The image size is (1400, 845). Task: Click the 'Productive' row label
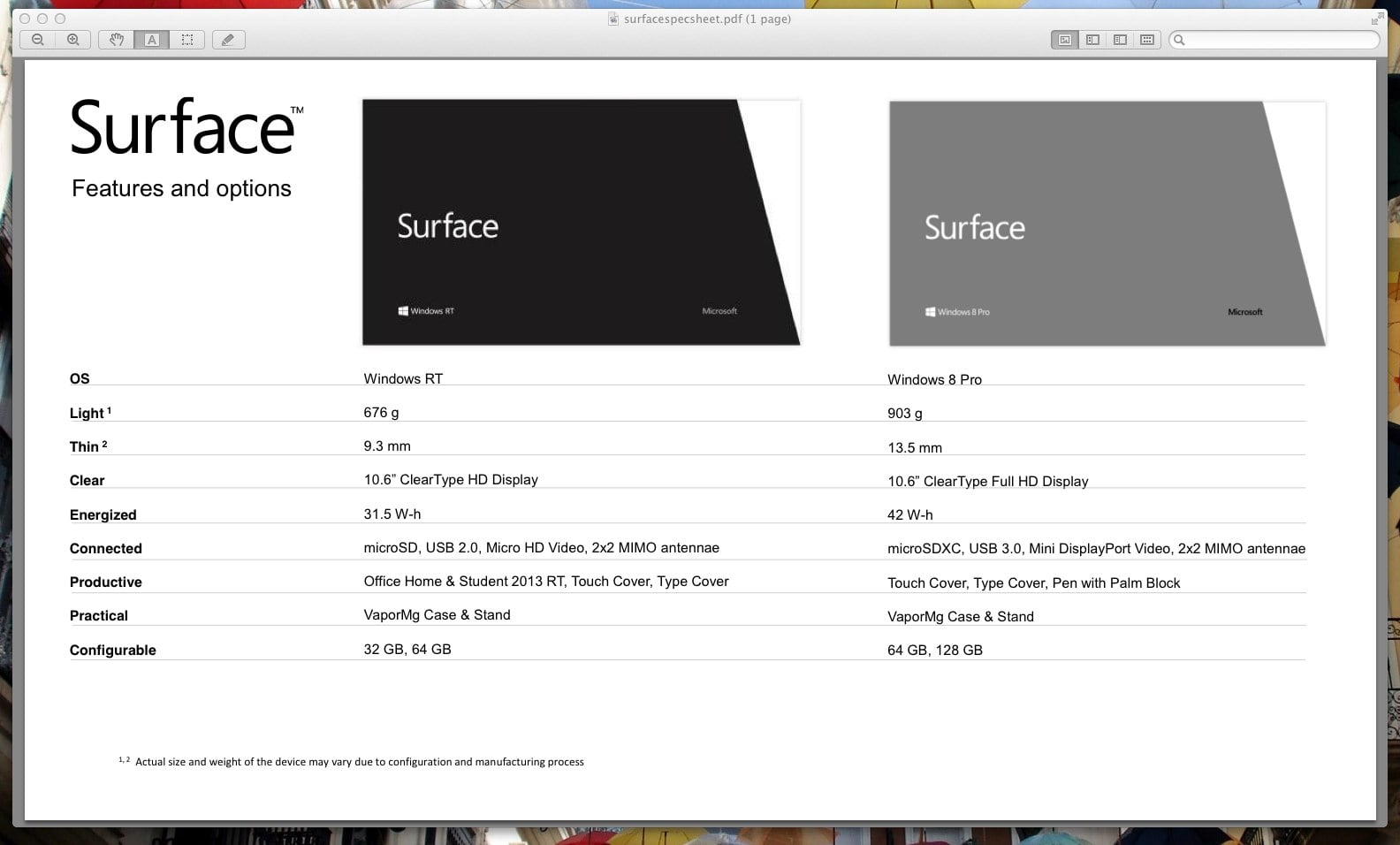(105, 582)
